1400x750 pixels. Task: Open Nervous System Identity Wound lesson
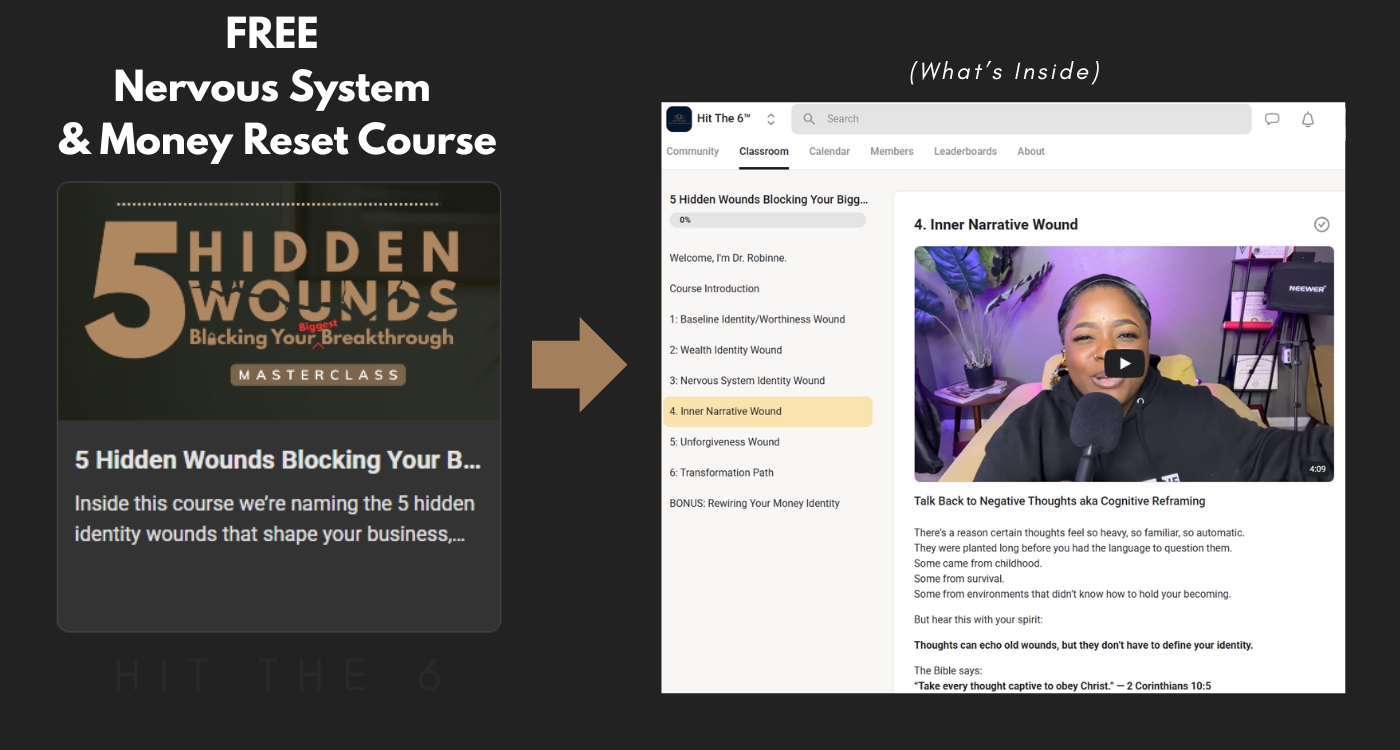pos(747,381)
